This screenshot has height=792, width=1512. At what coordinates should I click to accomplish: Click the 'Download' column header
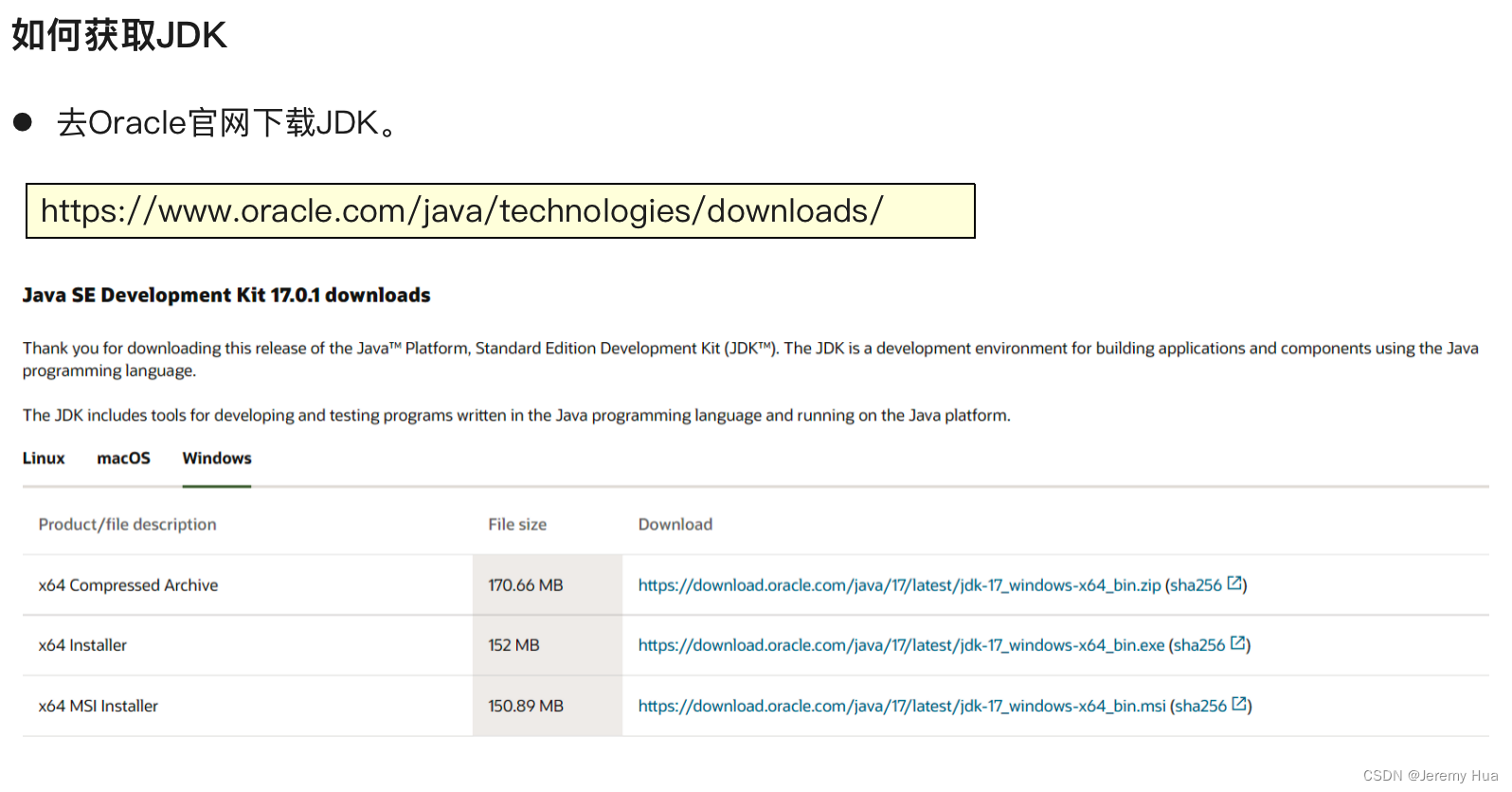675,525
